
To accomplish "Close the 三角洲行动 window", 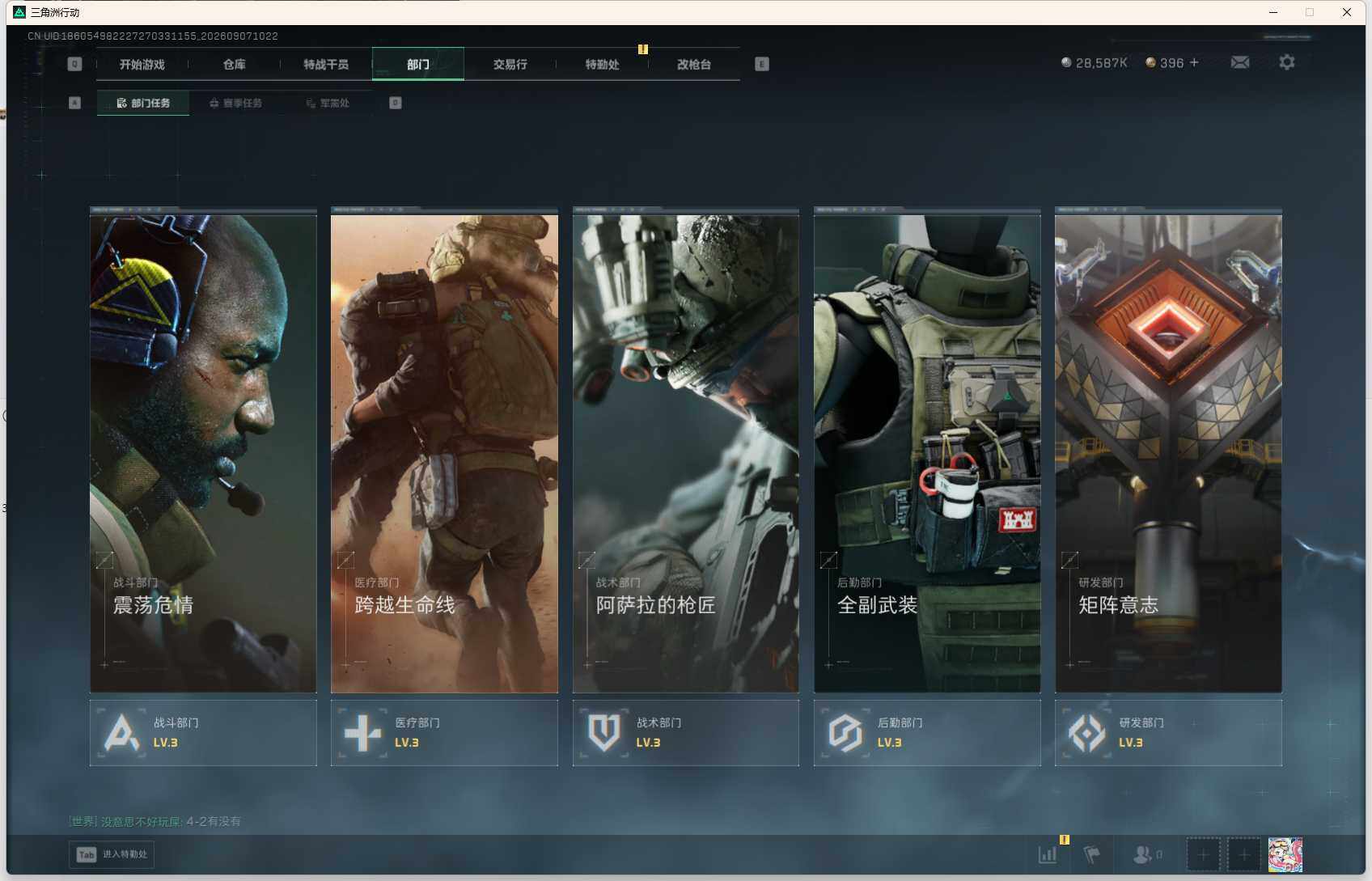I will point(1347,12).
